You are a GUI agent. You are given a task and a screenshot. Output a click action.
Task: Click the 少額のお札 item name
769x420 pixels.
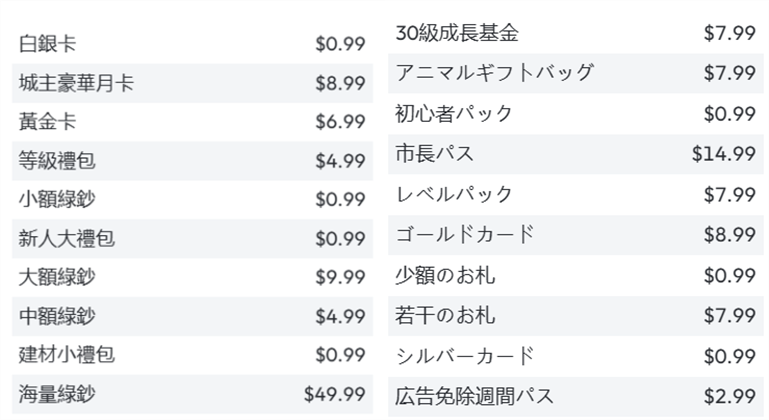(x=445, y=275)
